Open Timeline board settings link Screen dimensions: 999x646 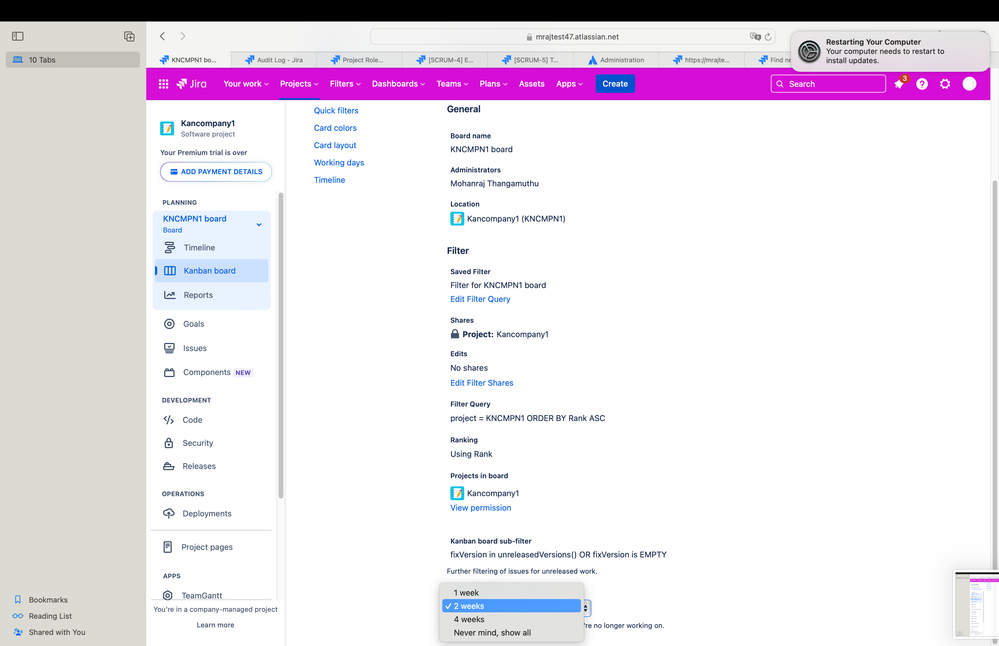pyautogui.click(x=329, y=180)
